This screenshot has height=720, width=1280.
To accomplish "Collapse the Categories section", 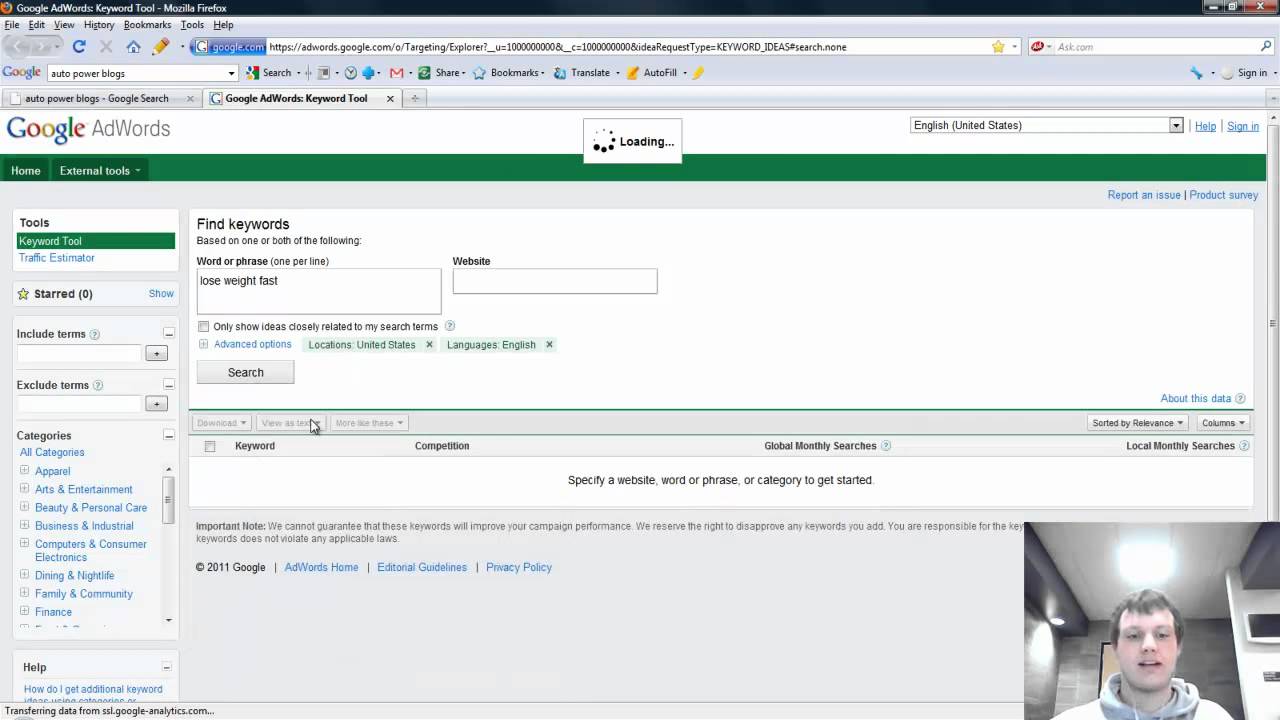I will [169, 436].
